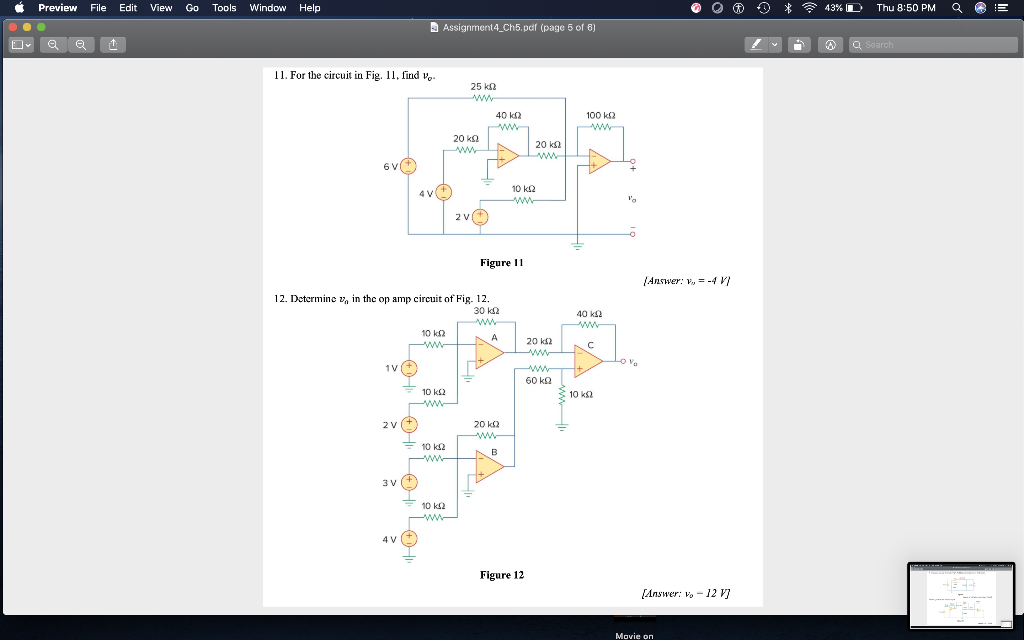The height and width of the screenshot is (640, 1024).
Task: Open the markup tool dropdown chevron
Action: pos(773,44)
